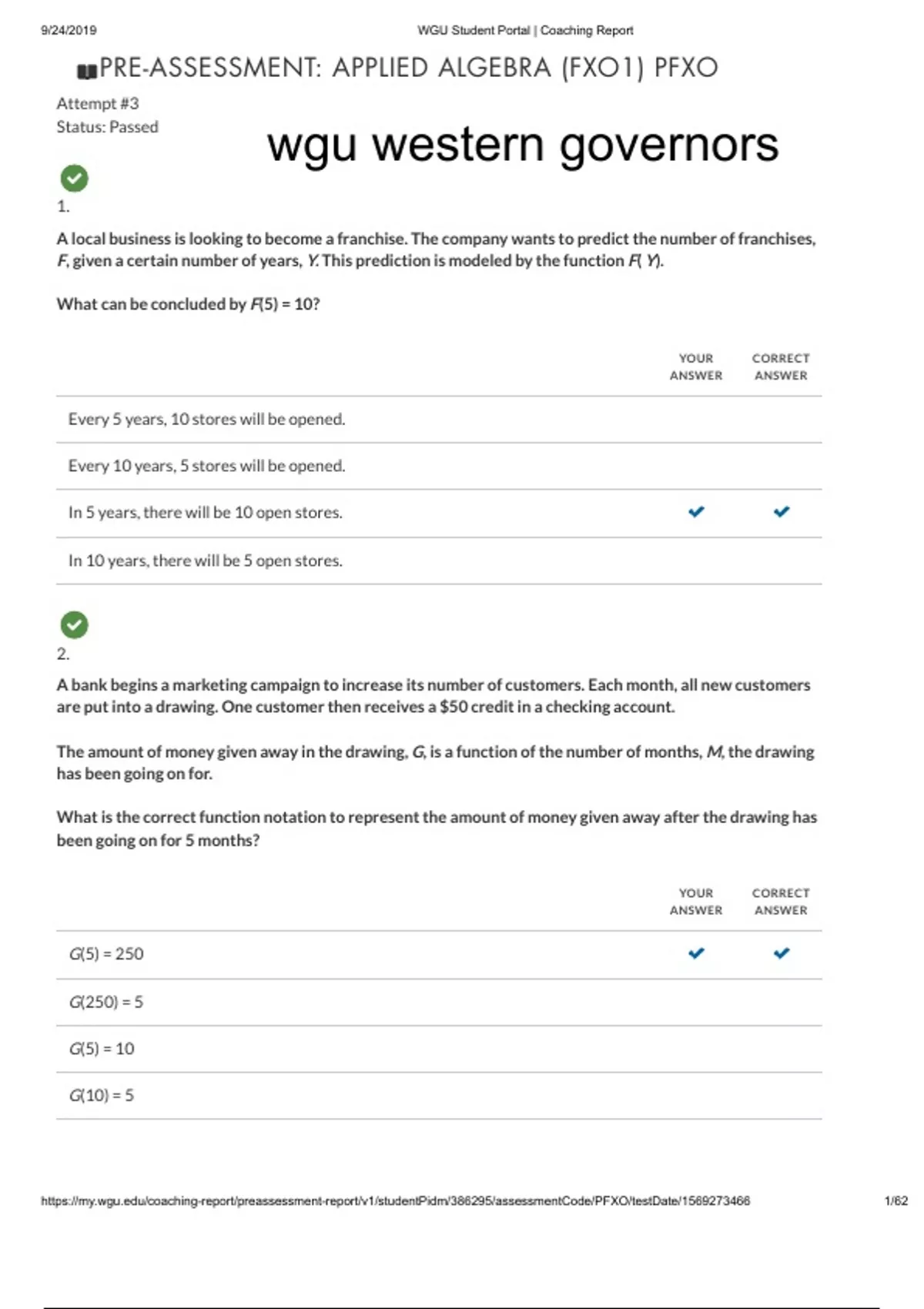The width and height of the screenshot is (924, 1309).
Task: Choose the G(10) = 5 answer option
Action: click(102, 1095)
